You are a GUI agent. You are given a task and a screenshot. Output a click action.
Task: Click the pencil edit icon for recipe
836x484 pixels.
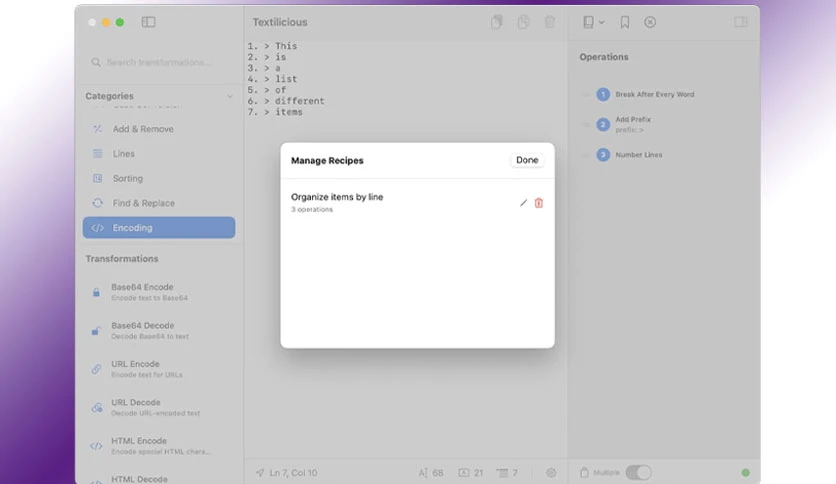point(523,203)
